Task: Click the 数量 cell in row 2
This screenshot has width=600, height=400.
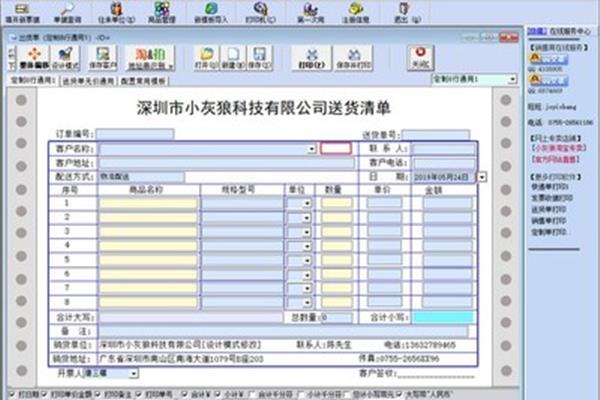Action: pos(336,217)
